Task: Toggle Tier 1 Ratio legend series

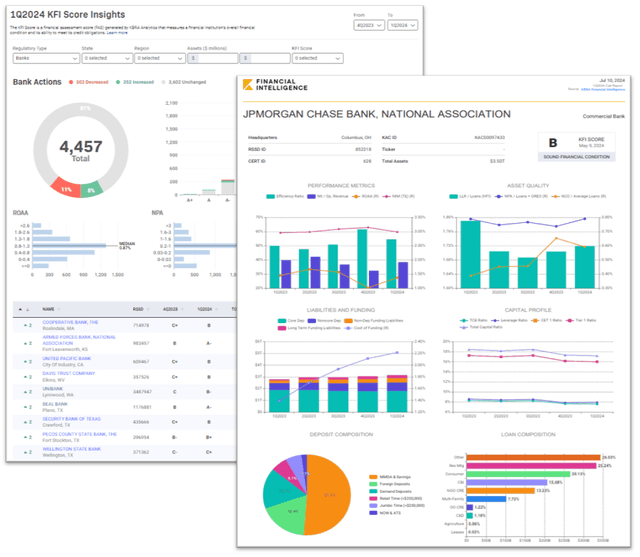Action: (580, 321)
